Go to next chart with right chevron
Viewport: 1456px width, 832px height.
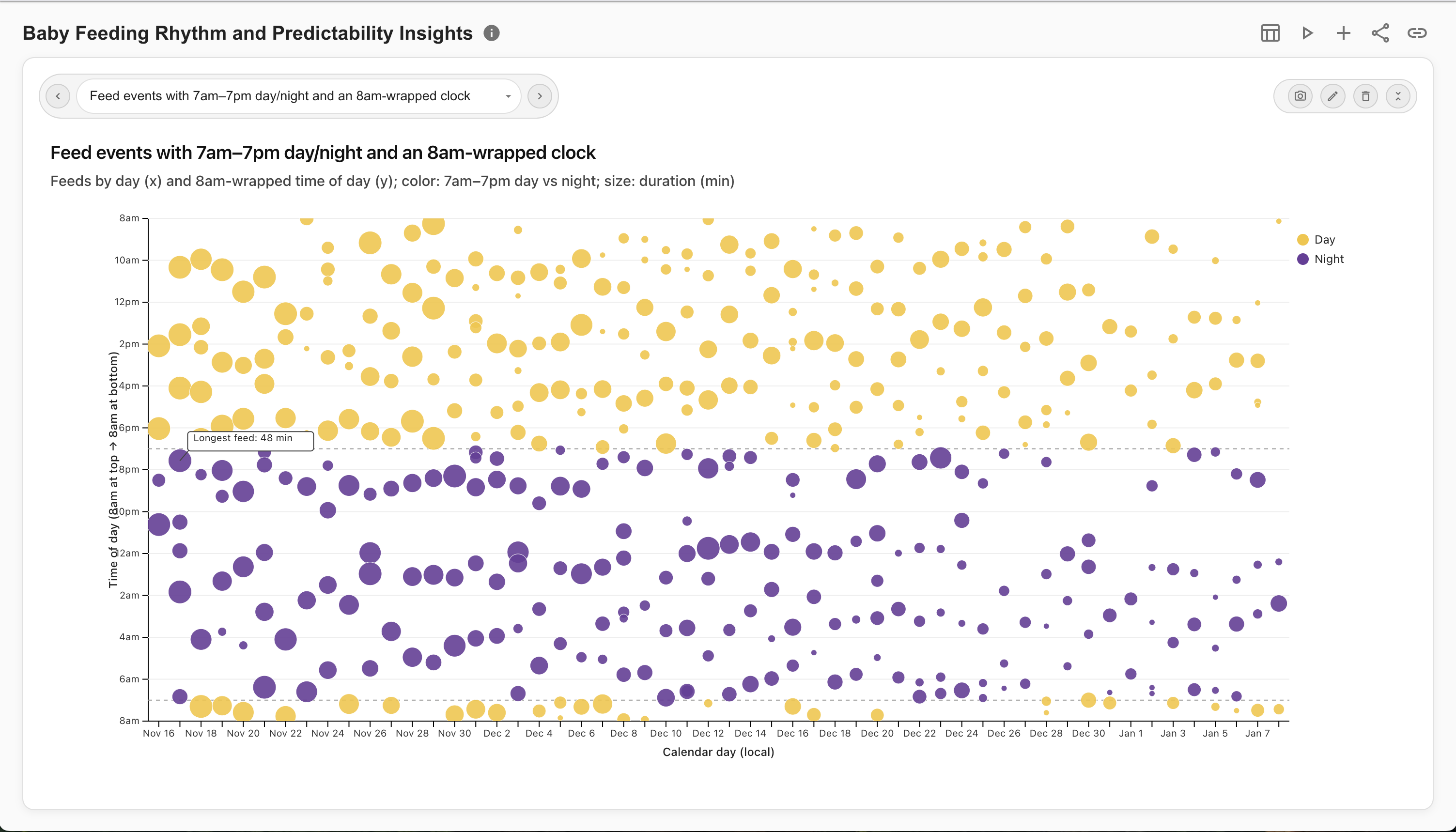coord(540,96)
